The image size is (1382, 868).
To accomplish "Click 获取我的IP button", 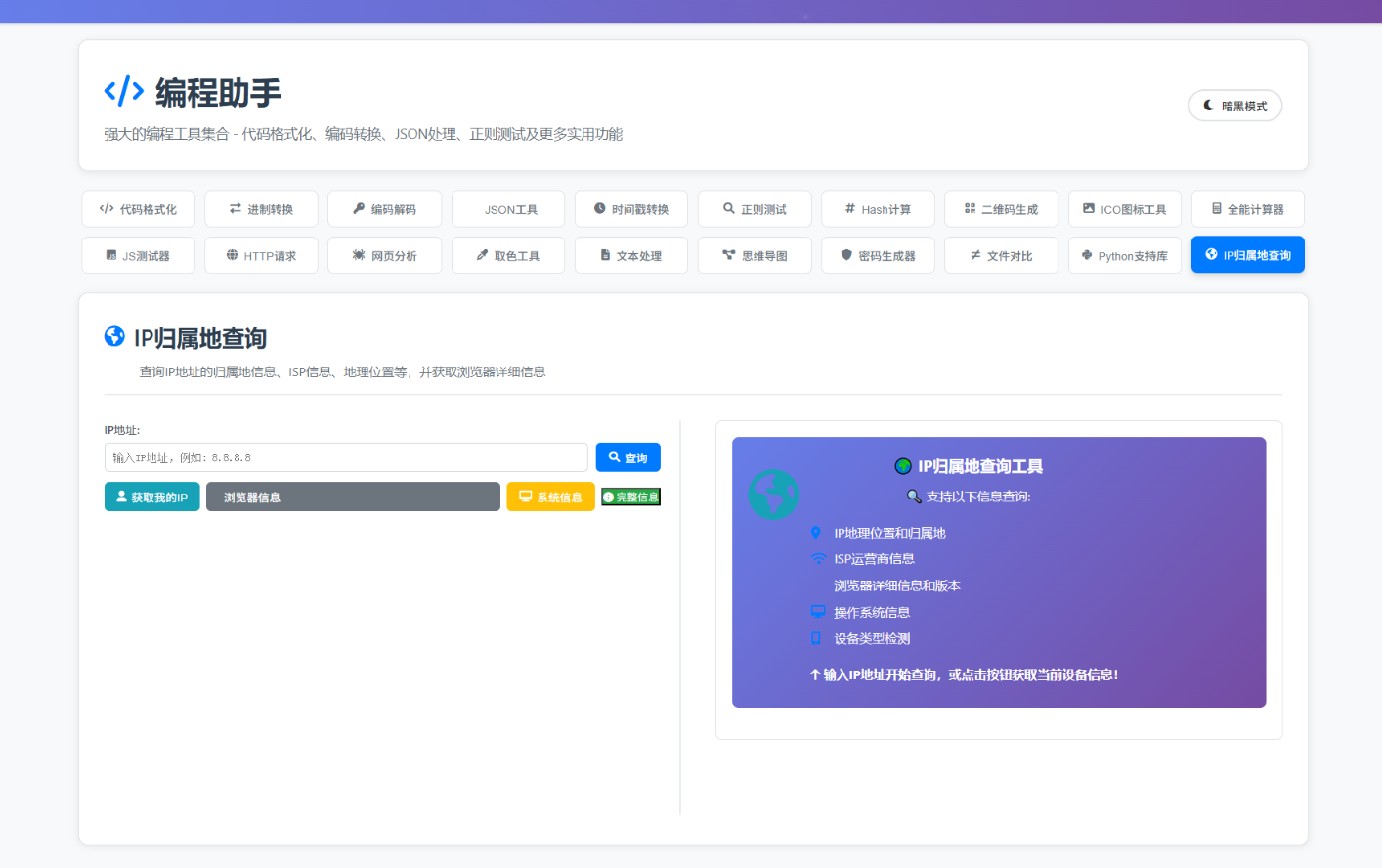I will [x=152, y=497].
